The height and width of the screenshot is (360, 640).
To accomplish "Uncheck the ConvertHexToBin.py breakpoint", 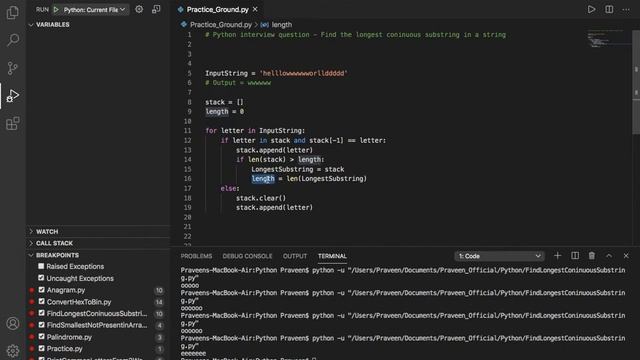I will click(x=42, y=302).
